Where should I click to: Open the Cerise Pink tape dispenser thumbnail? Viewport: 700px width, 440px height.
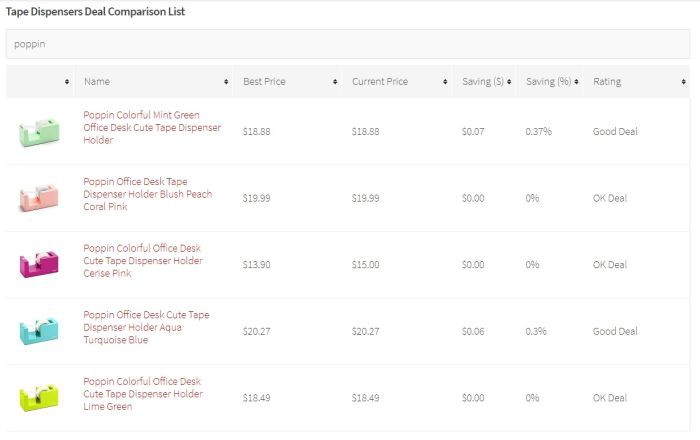pyautogui.click(x=39, y=264)
